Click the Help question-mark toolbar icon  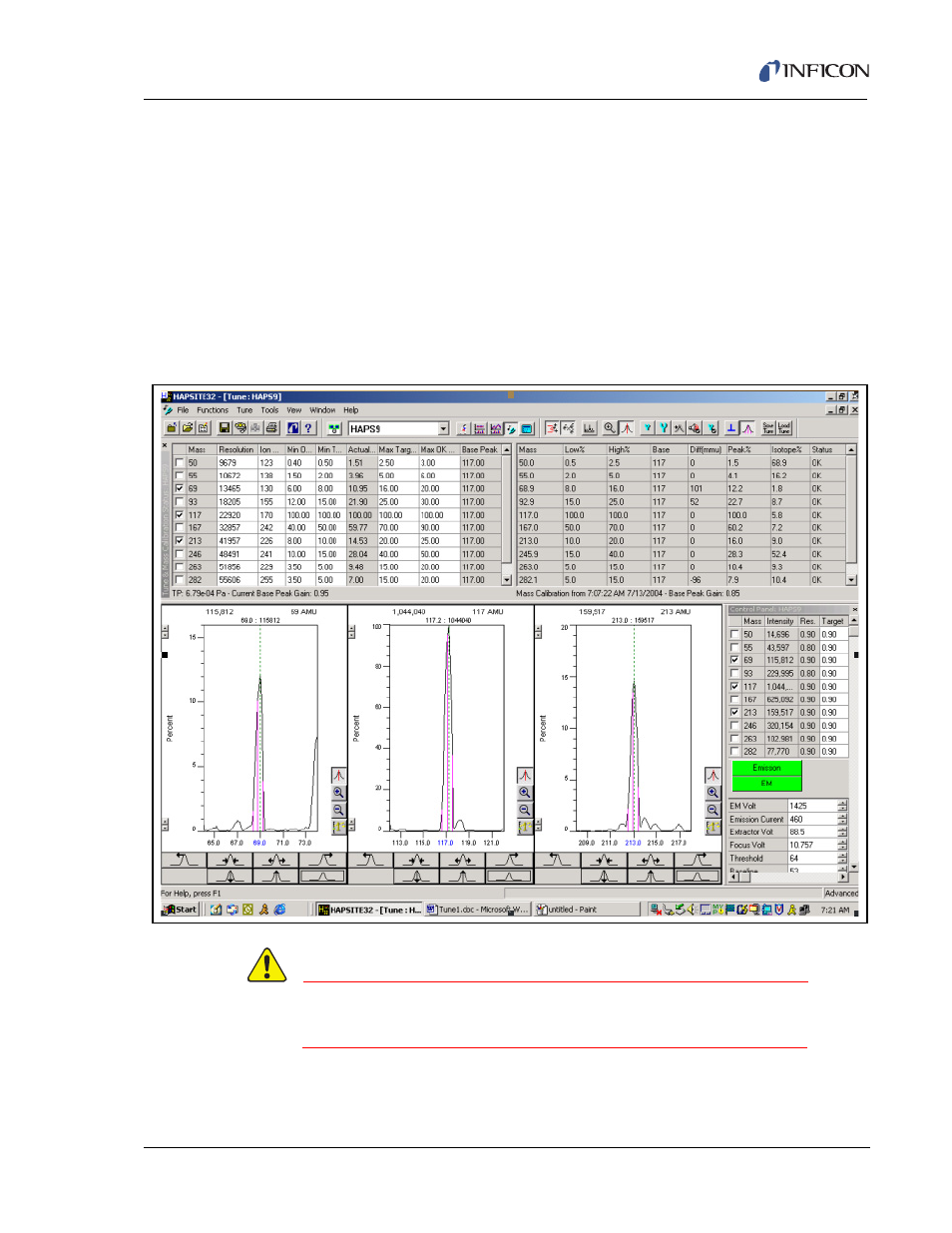(x=308, y=428)
